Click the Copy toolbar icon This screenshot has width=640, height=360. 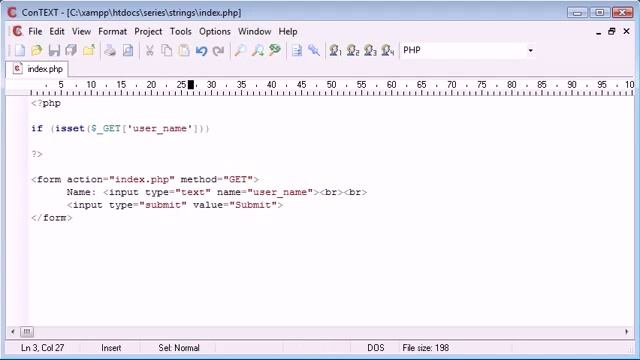(167, 50)
